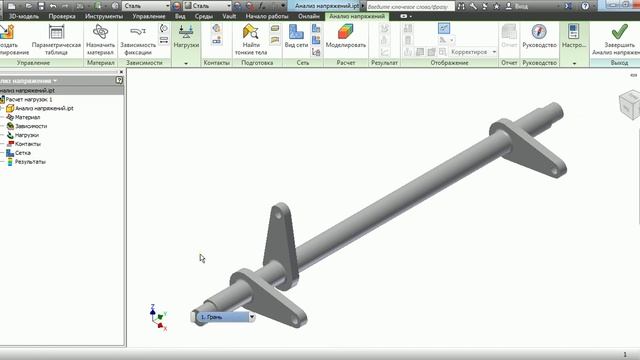Open mesh settings icon in Сеть panel
This screenshot has width=640, height=360.
coord(316,28)
